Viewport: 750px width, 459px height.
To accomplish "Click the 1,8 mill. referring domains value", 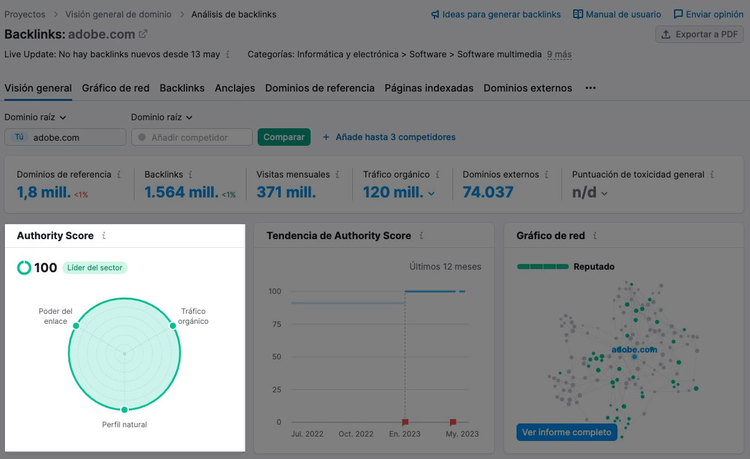I will (x=44, y=192).
